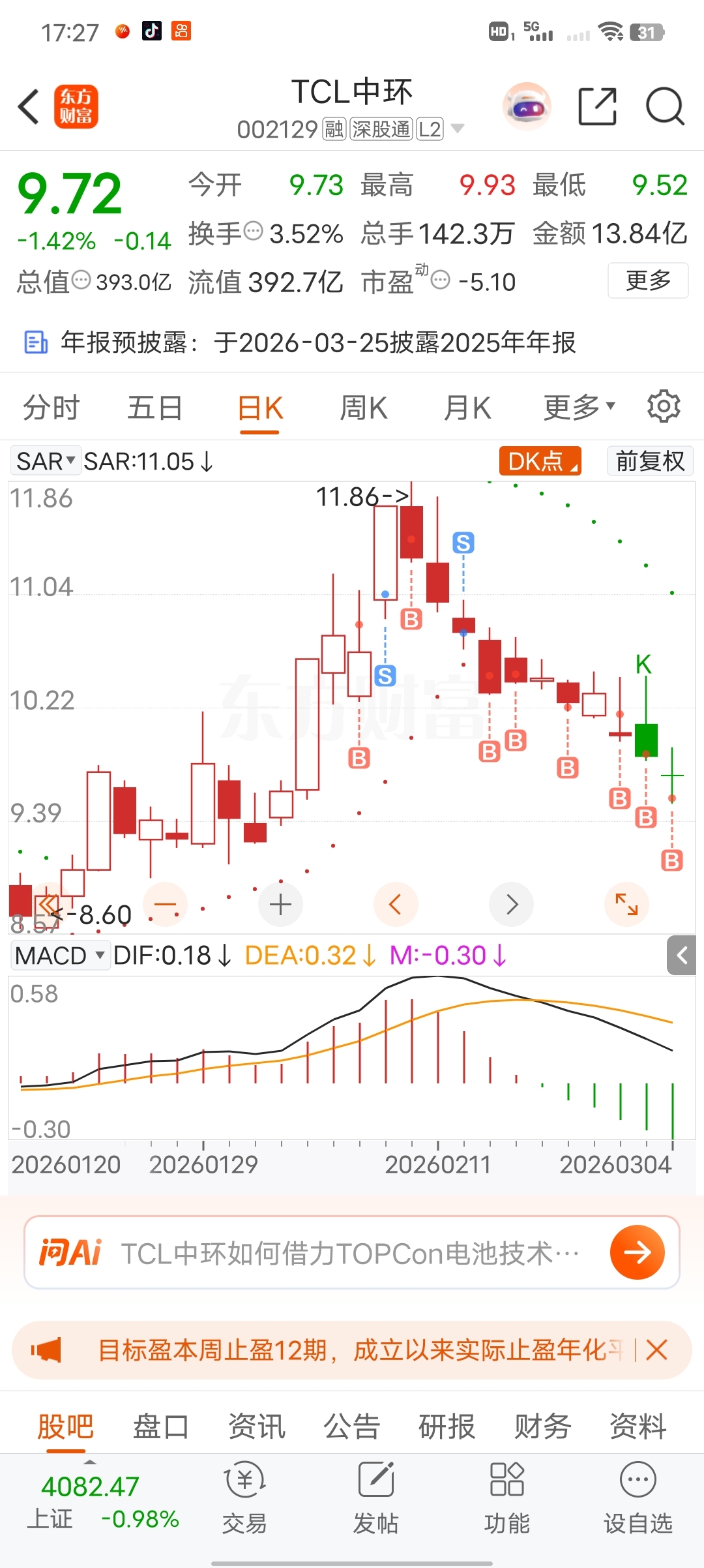
Task: Tap the 问AI question input field
Action: coord(351,1252)
